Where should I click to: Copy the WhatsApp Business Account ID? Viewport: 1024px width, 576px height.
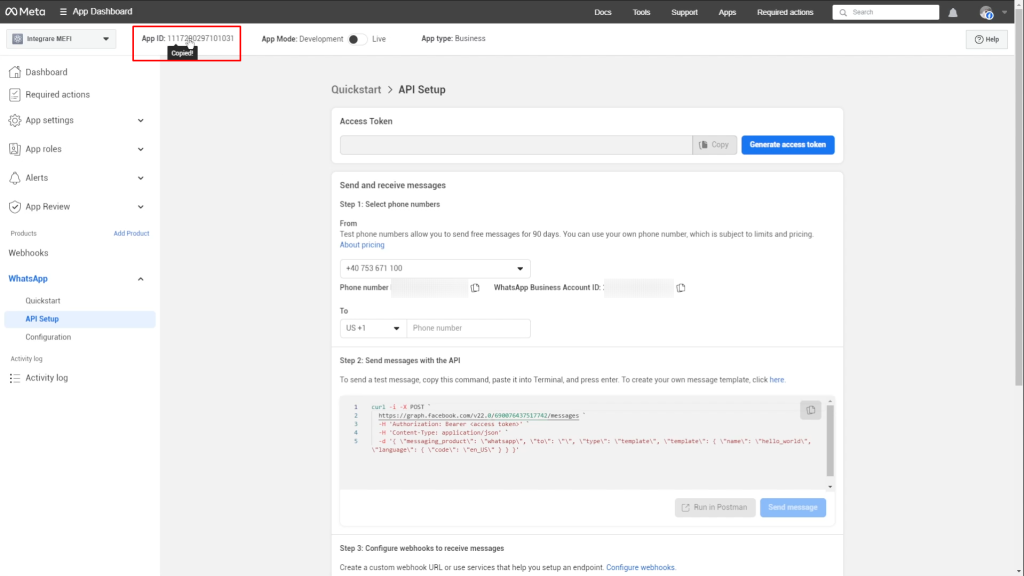tap(680, 288)
